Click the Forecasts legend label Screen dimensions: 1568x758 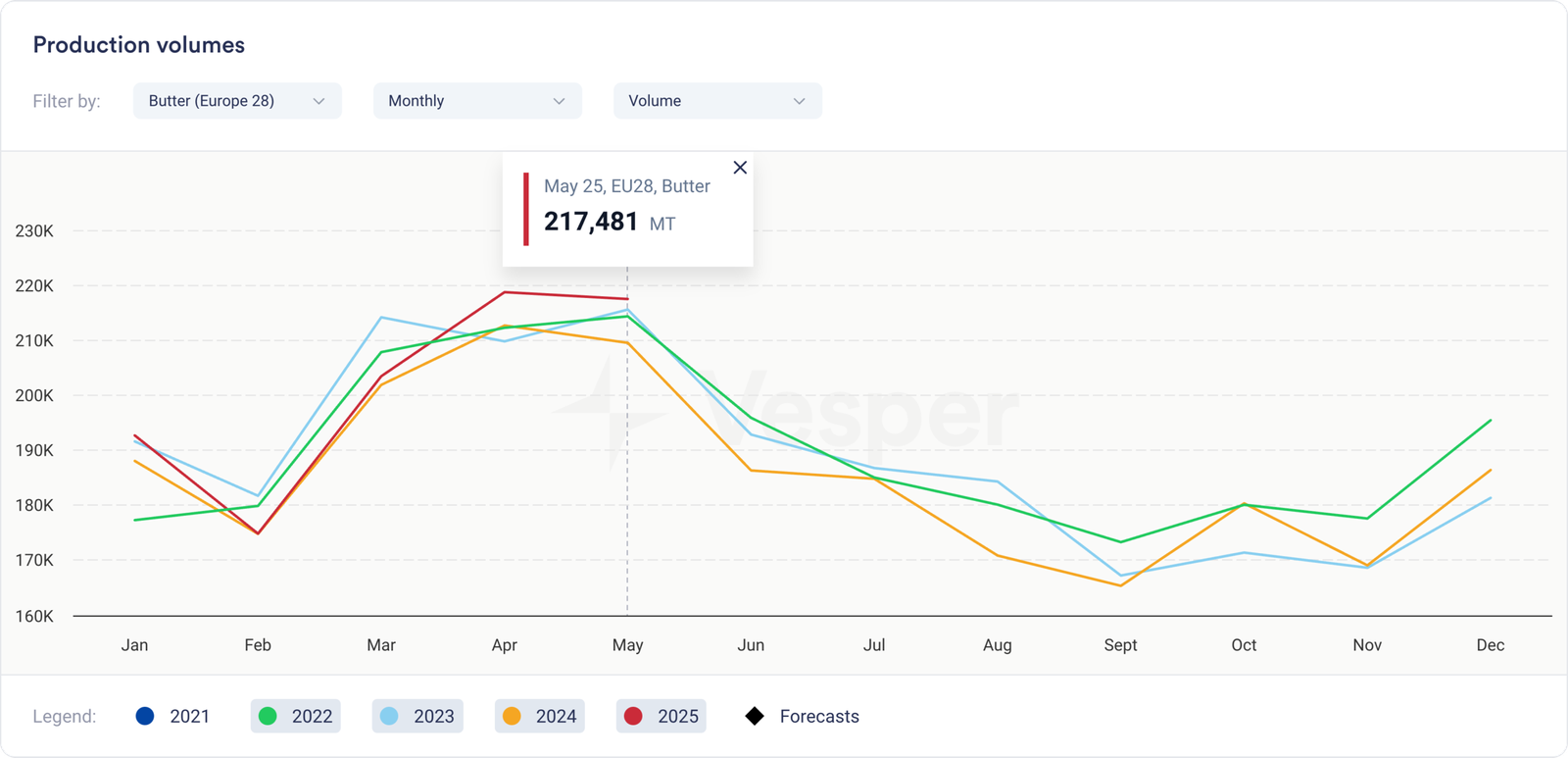pyautogui.click(x=819, y=716)
